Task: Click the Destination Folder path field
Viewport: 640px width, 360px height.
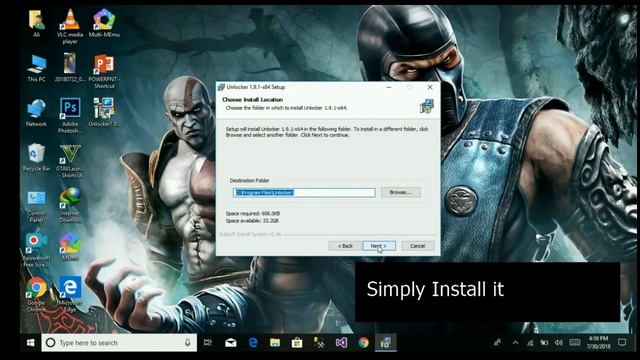Action: coord(304,192)
